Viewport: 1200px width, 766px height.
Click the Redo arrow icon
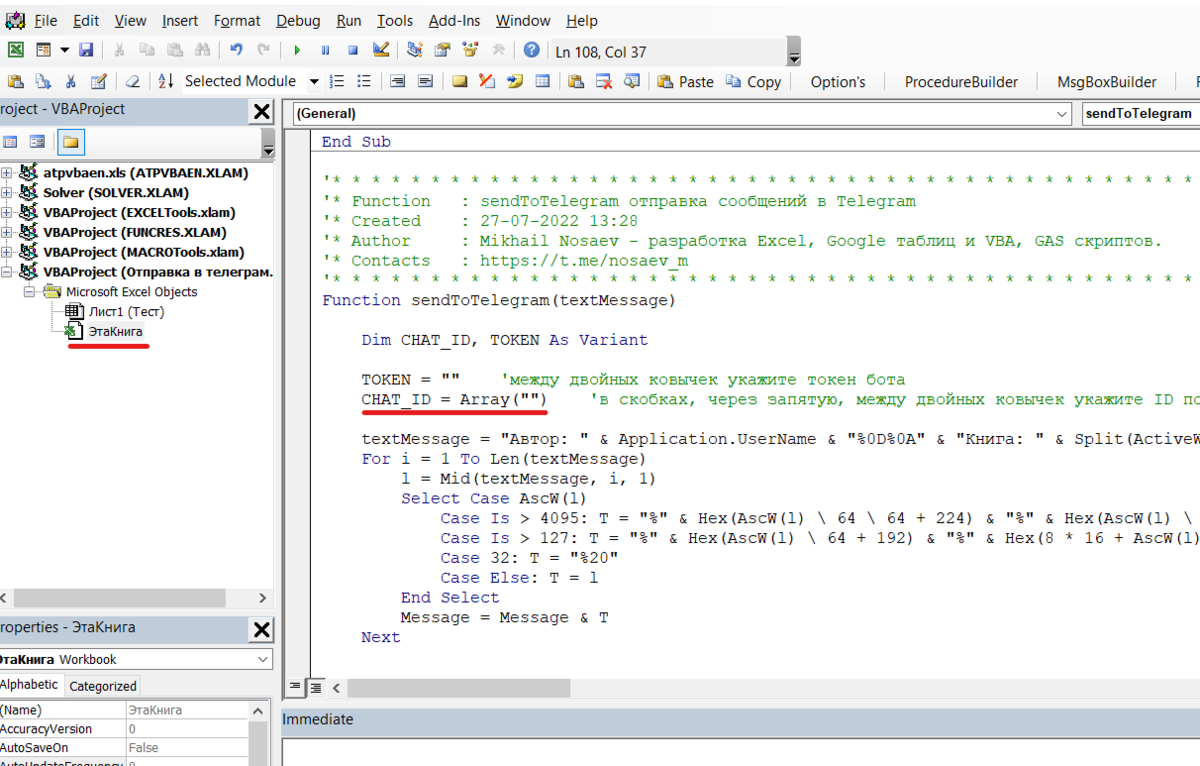click(264, 50)
